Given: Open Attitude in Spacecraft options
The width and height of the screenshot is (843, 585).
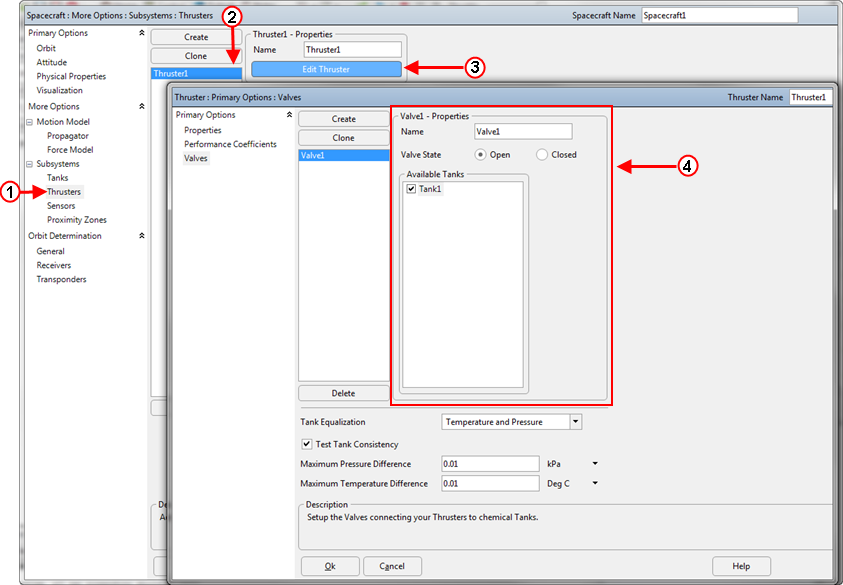Looking at the screenshot, I should [52, 62].
